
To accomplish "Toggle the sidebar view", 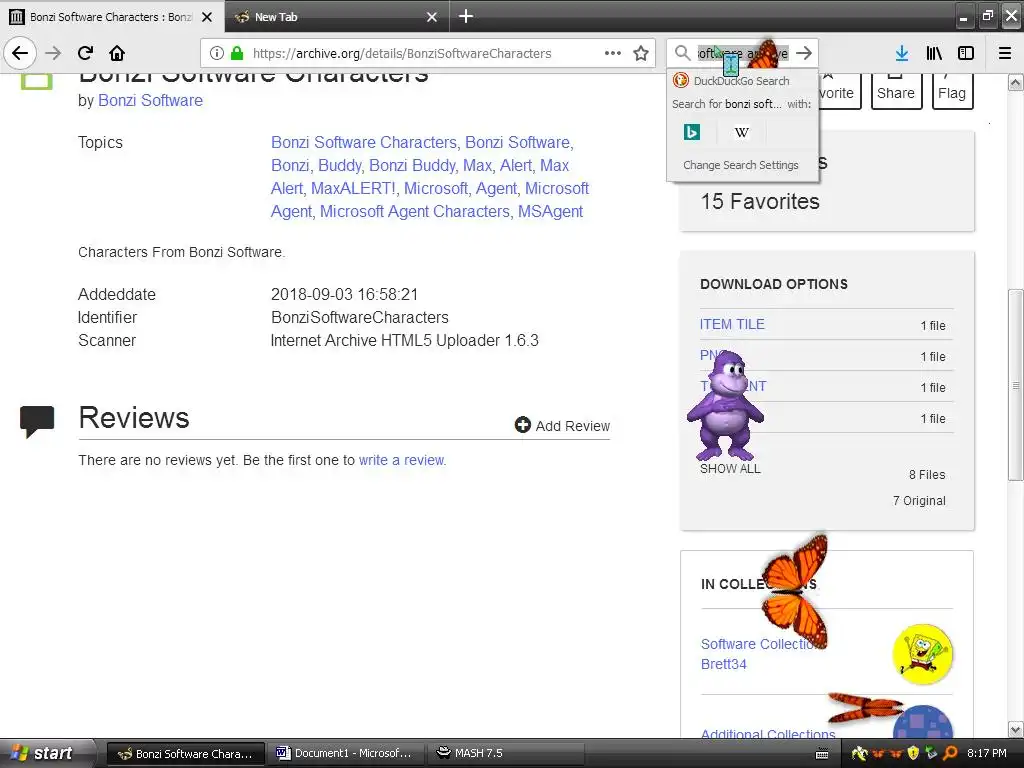I will (x=966, y=53).
